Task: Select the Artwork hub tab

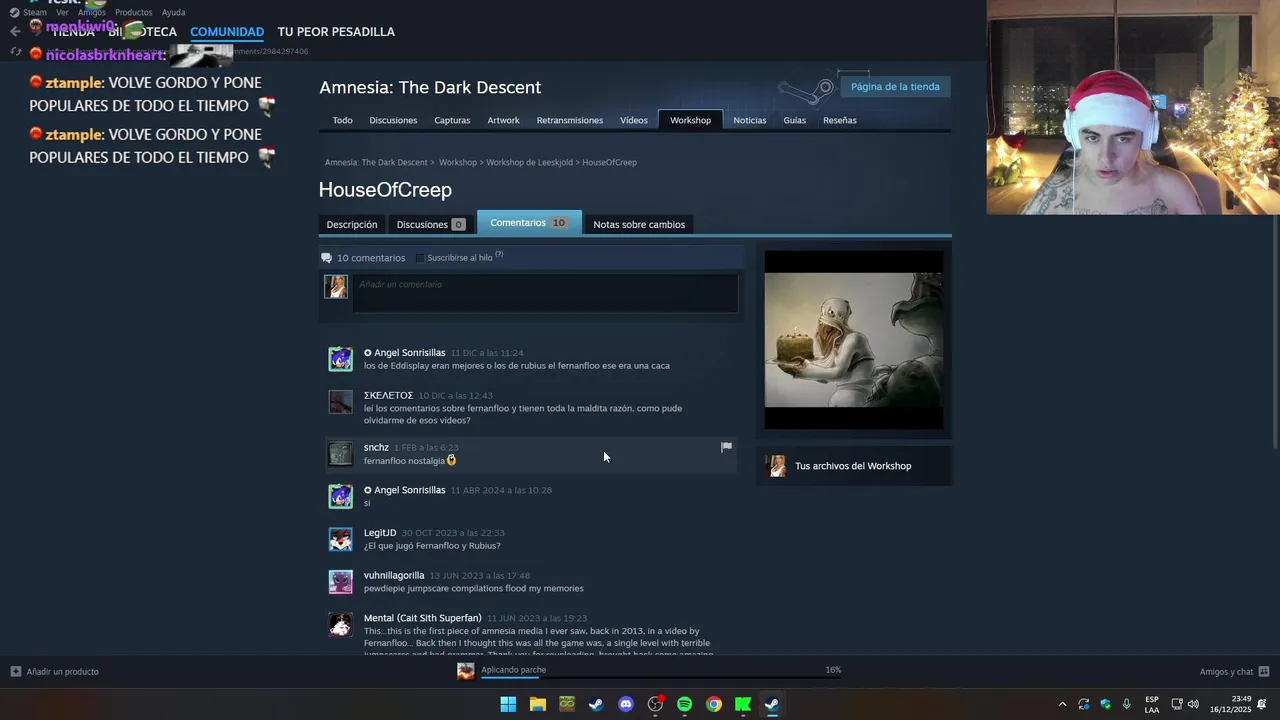Action: click(503, 120)
